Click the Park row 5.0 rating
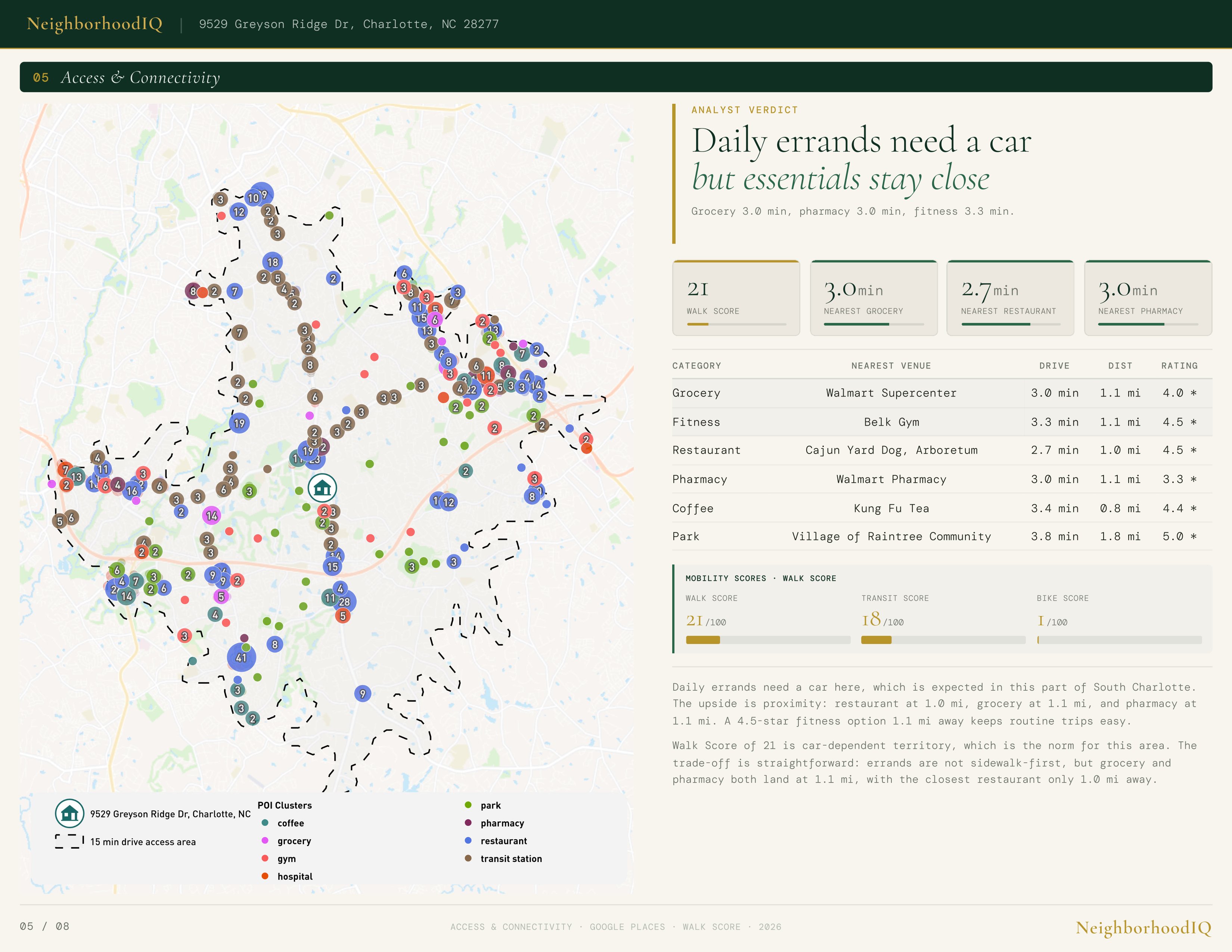1232x952 pixels. [x=1180, y=536]
